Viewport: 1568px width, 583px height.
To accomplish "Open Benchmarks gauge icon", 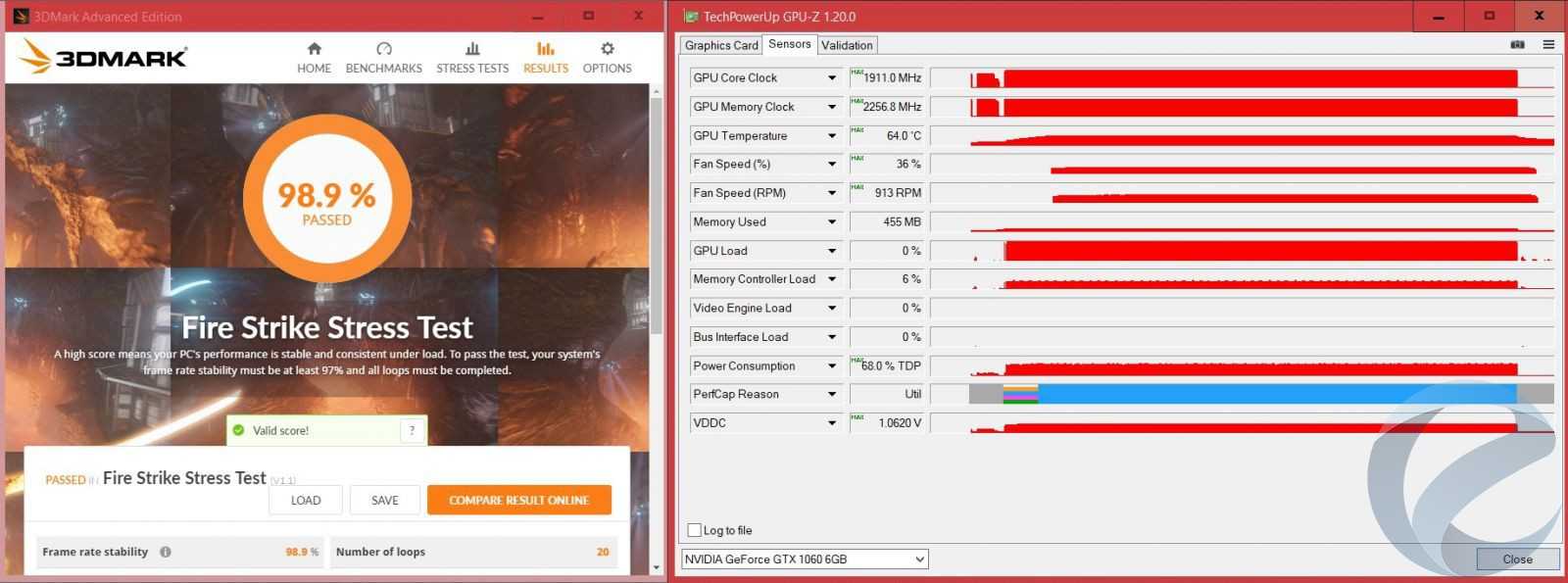I will (383, 49).
